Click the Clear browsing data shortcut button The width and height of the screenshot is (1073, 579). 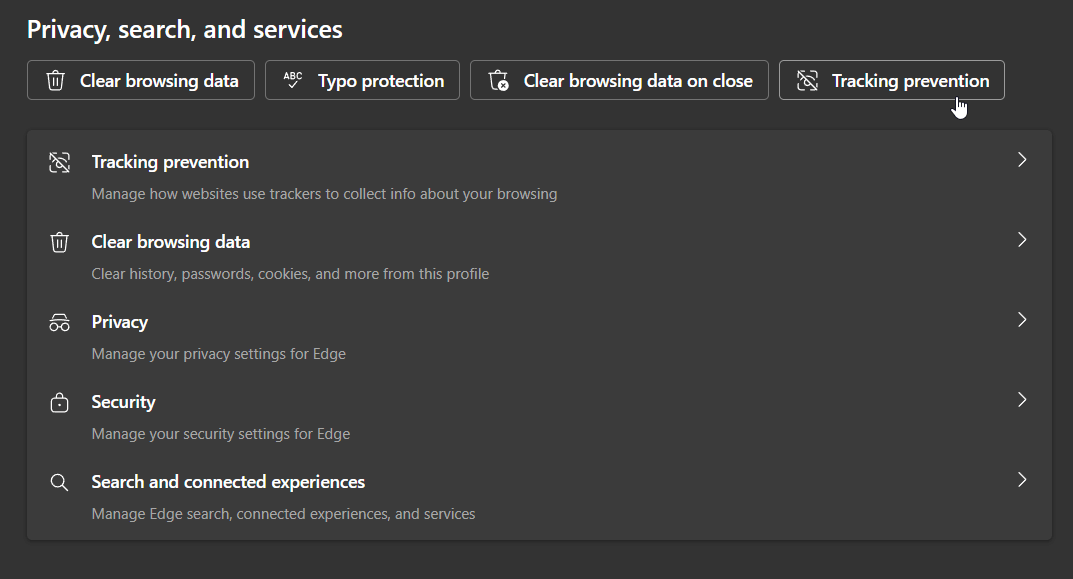pos(140,80)
